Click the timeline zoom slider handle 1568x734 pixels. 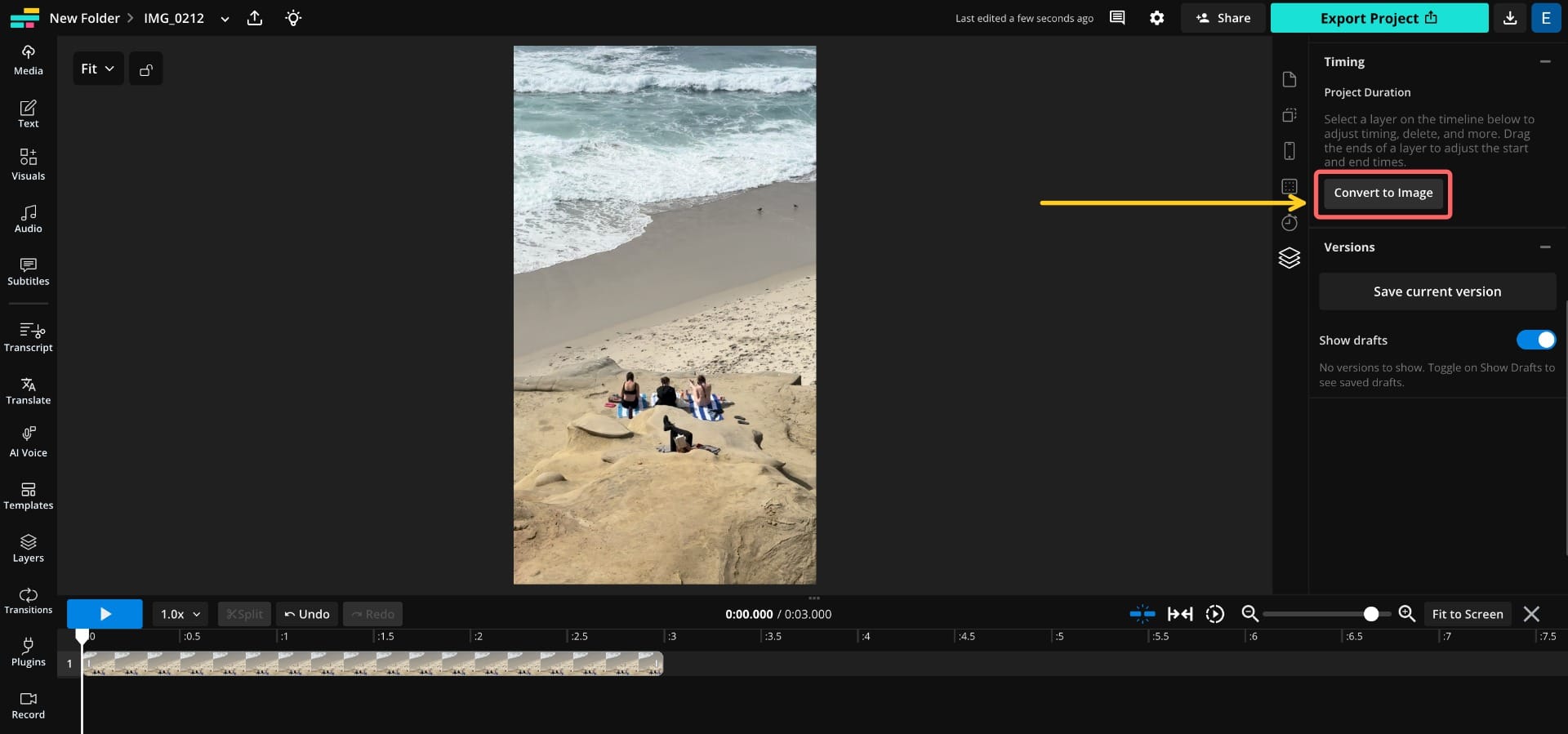coord(1371,614)
